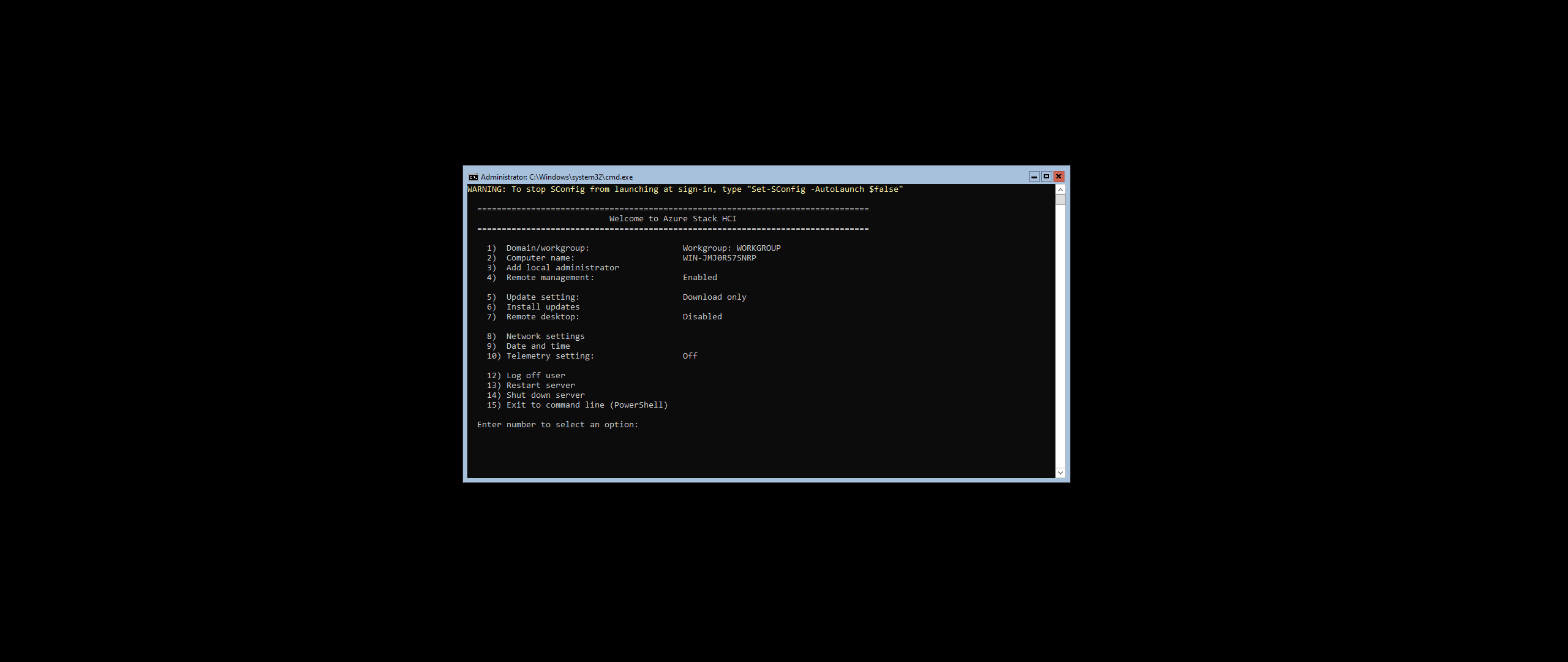The height and width of the screenshot is (662, 1568).
Task: Click option 4 'Remote management:' text
Action: [550, 278]
